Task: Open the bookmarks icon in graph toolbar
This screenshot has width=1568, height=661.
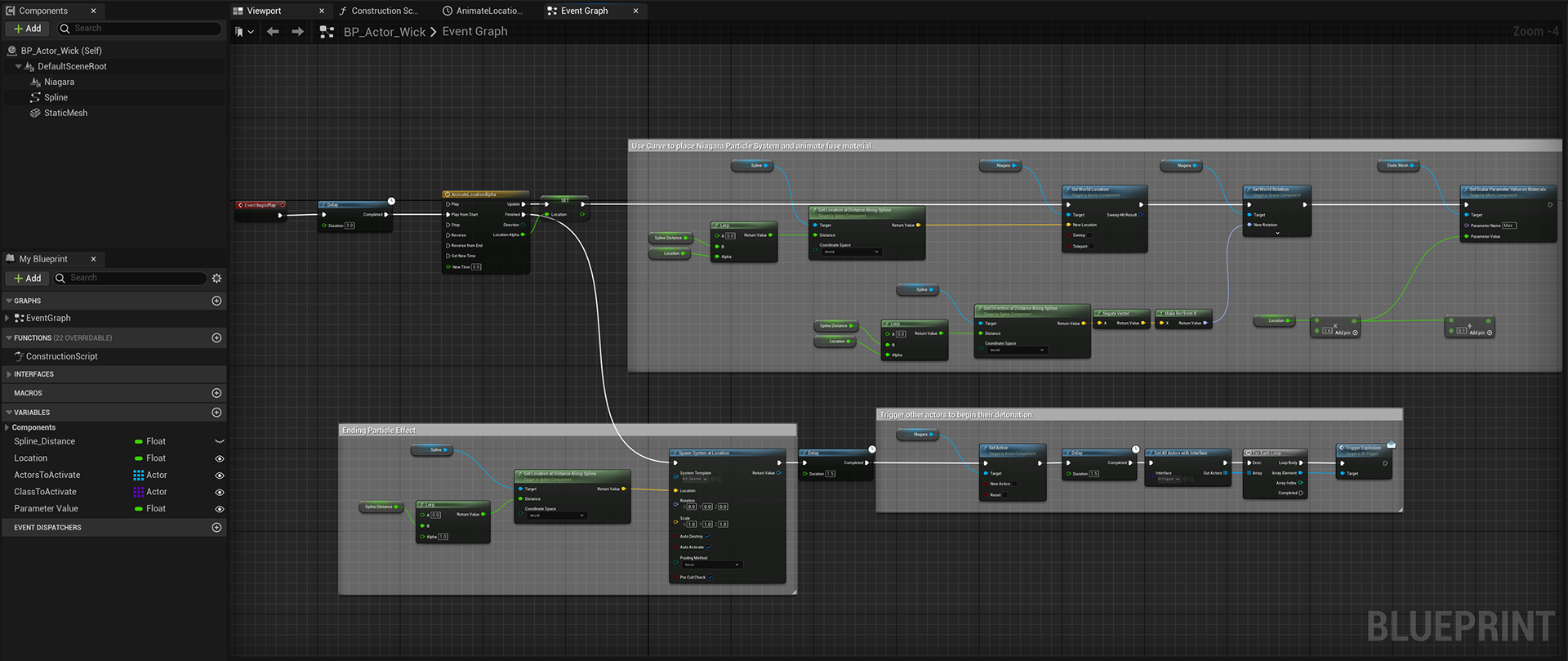Action: (x=239, y=32)
